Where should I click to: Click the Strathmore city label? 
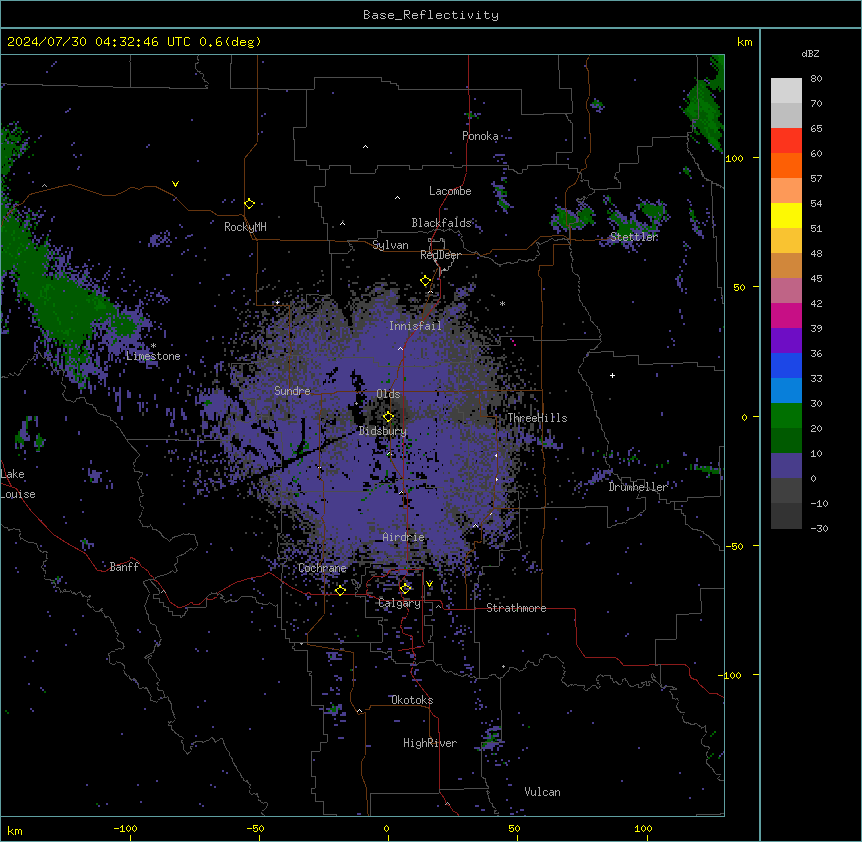coord(516,608)
